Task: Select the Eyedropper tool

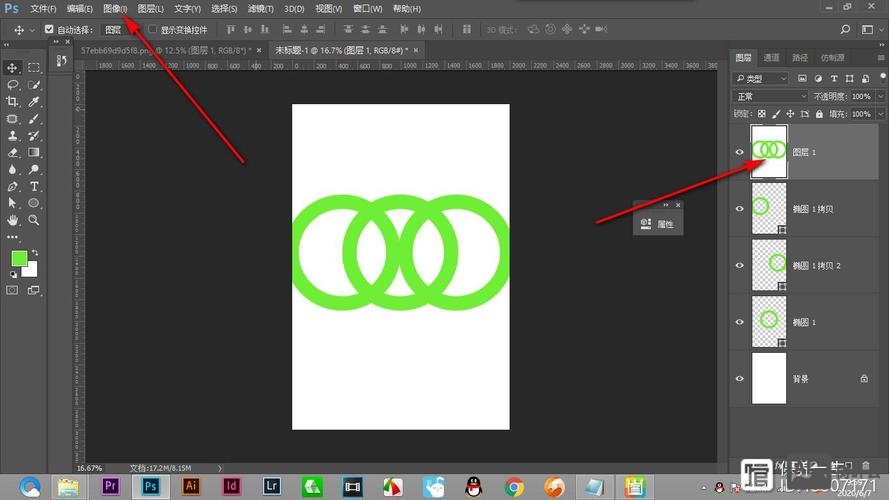Action: pos(34,102)
